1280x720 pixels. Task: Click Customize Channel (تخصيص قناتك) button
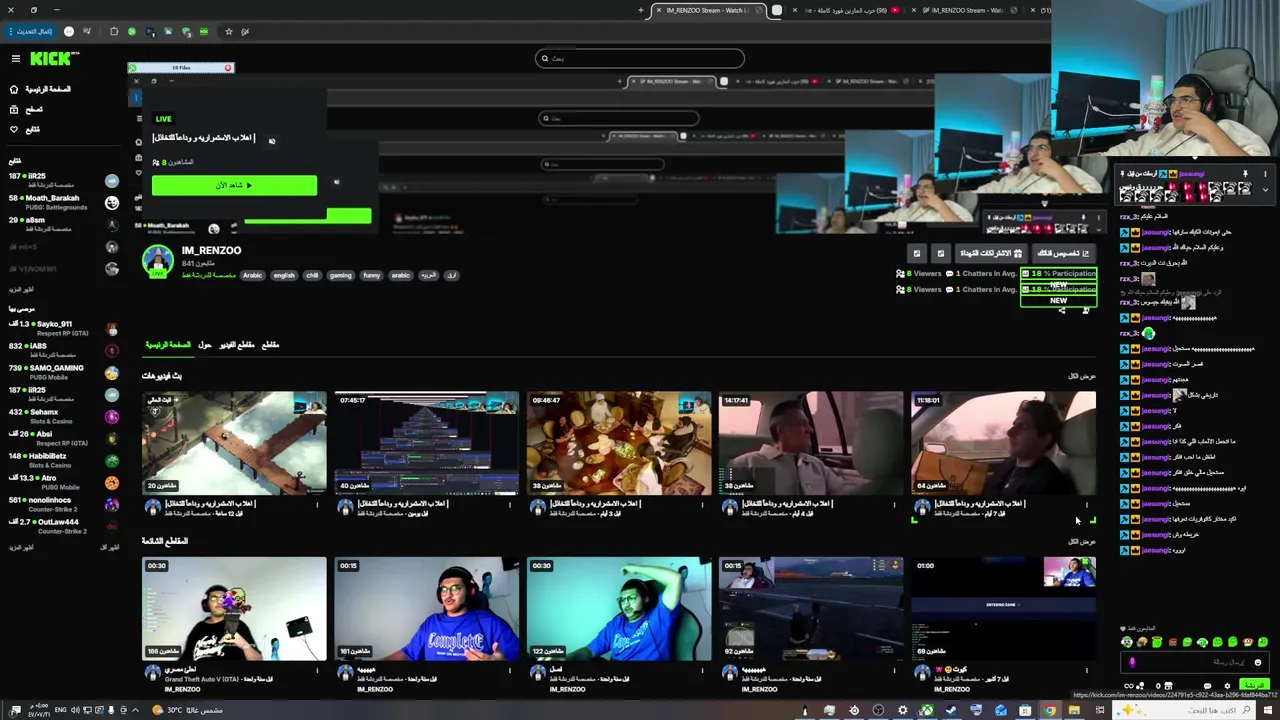point(1062,253)
